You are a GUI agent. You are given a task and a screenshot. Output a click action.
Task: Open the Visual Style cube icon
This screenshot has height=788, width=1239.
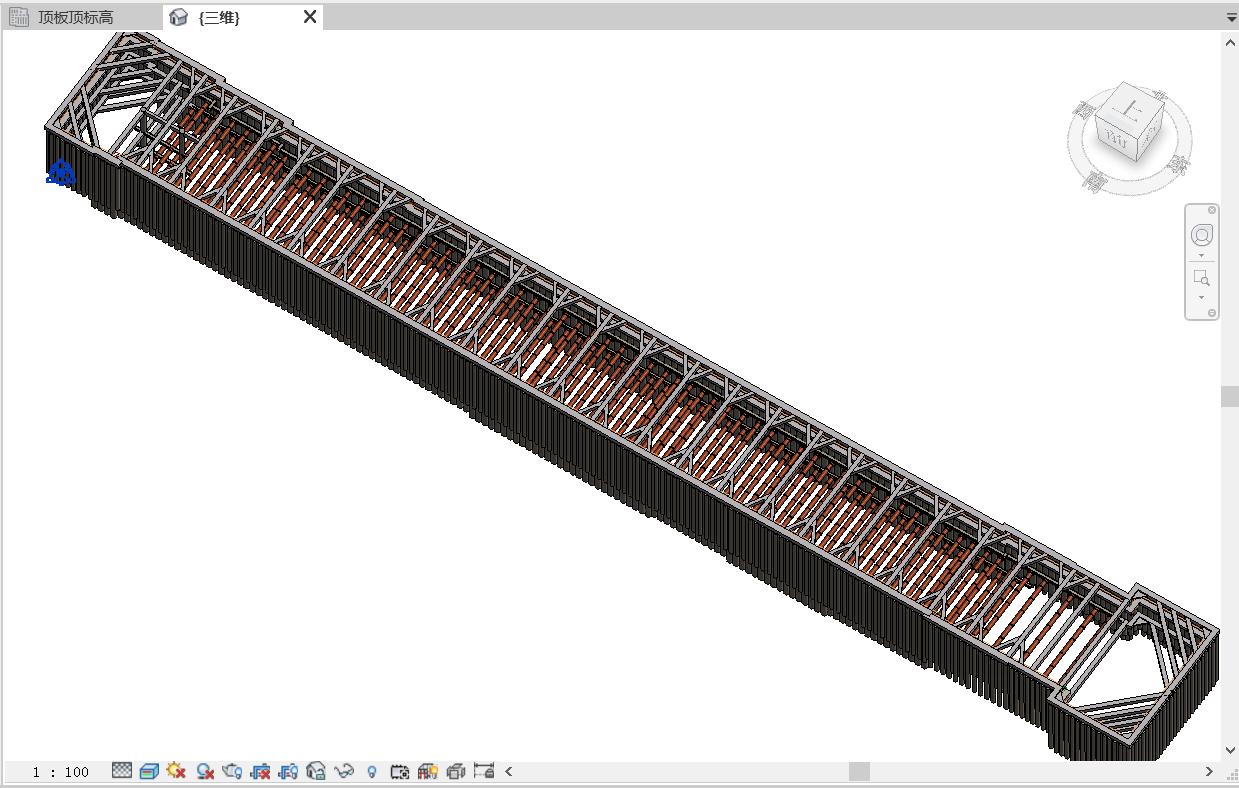click(149, 771)
